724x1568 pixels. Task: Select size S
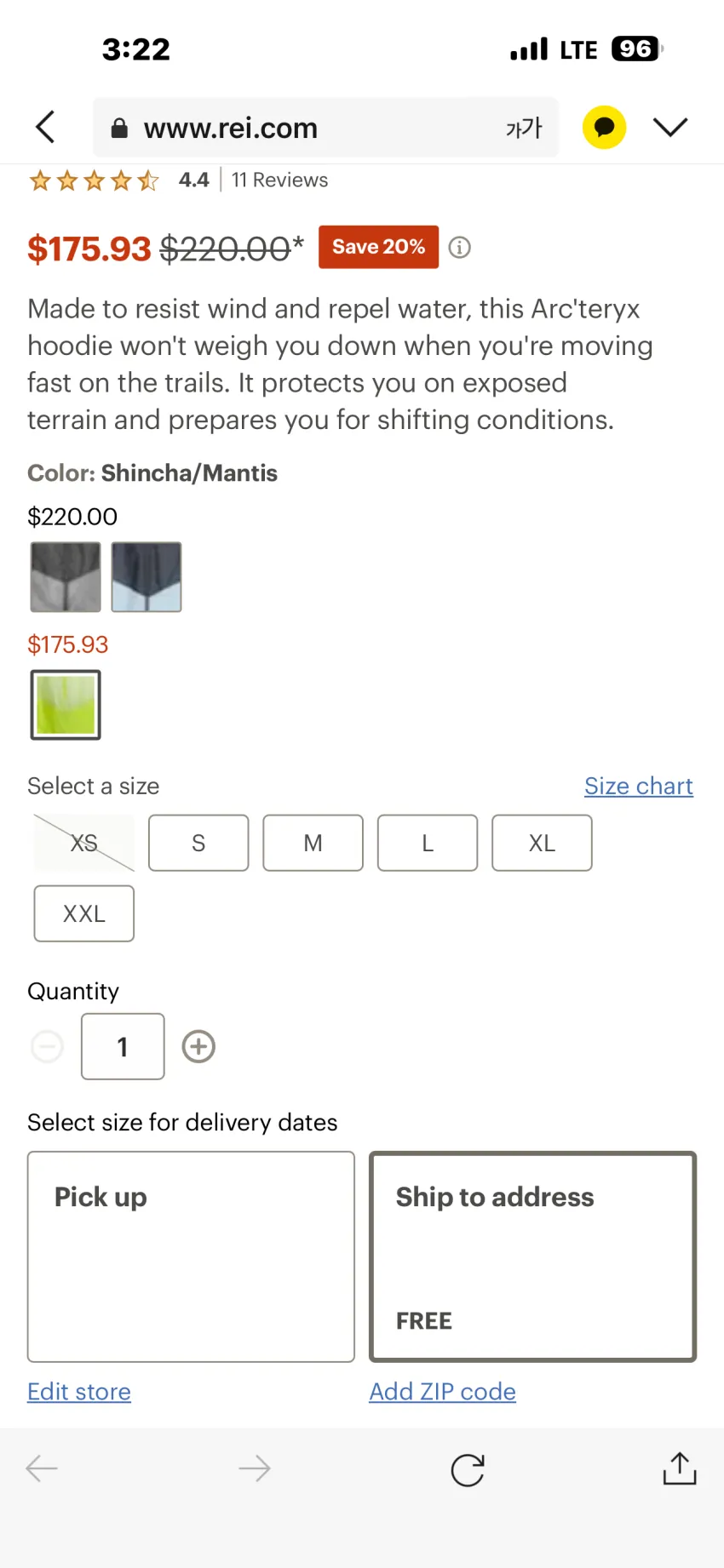point(198,843)
